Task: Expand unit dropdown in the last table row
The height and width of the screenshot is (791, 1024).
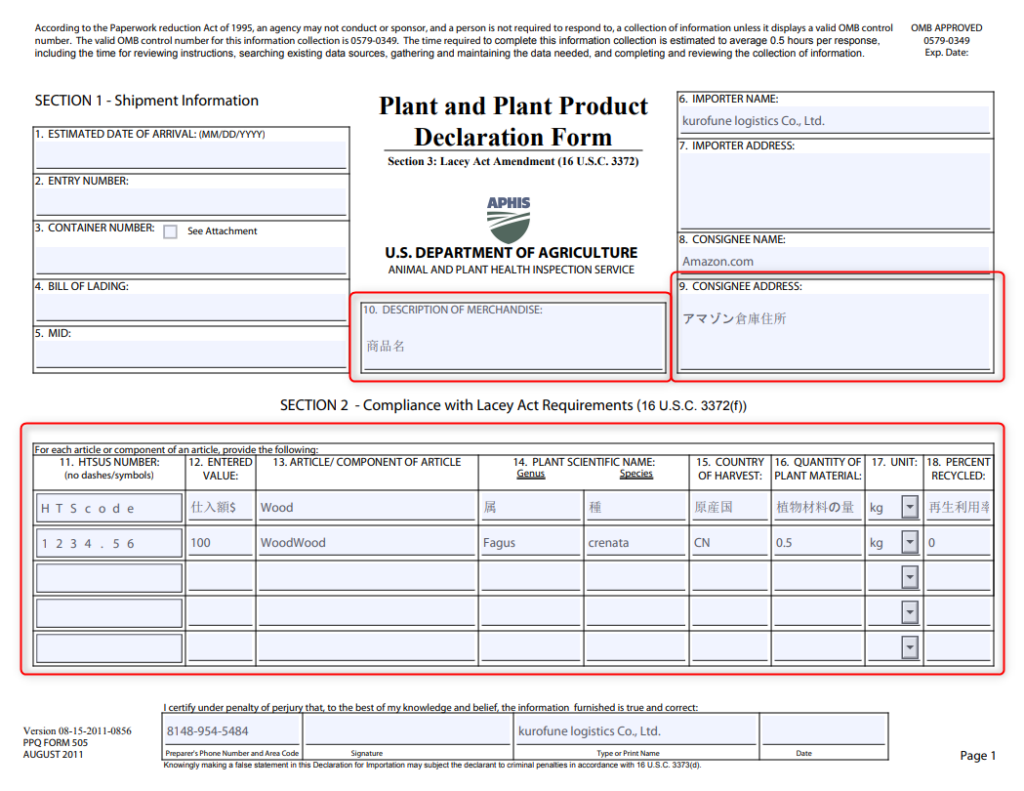Action: coord(909,648)
